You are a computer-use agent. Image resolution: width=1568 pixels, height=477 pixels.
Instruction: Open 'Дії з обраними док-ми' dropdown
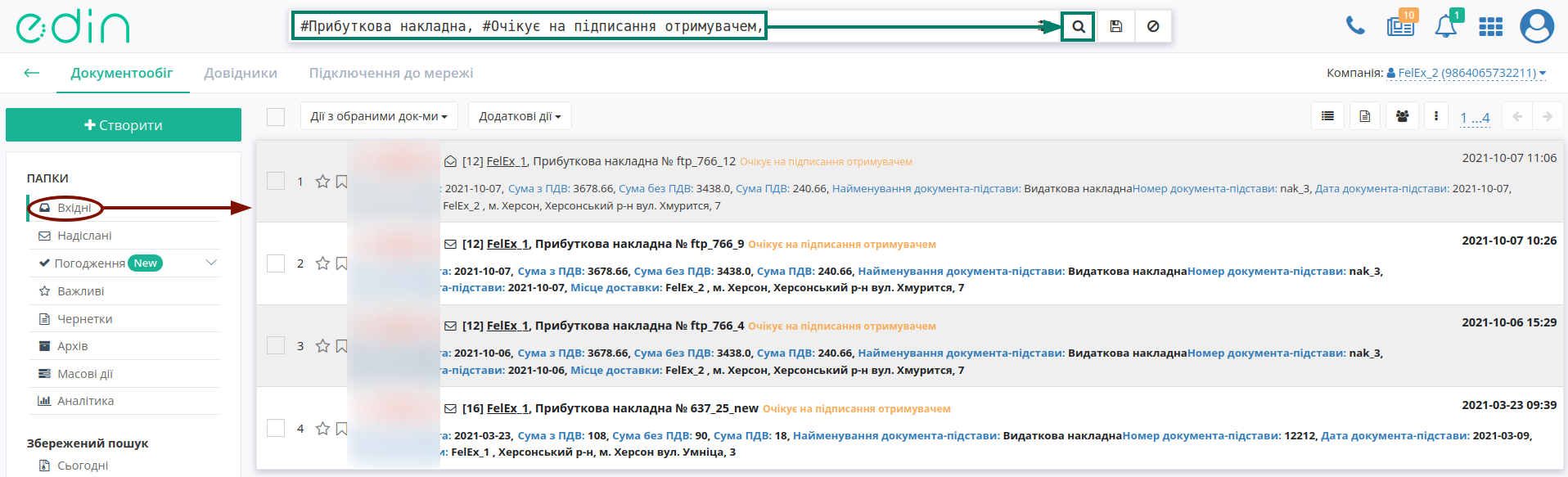(x=379, y=116)
